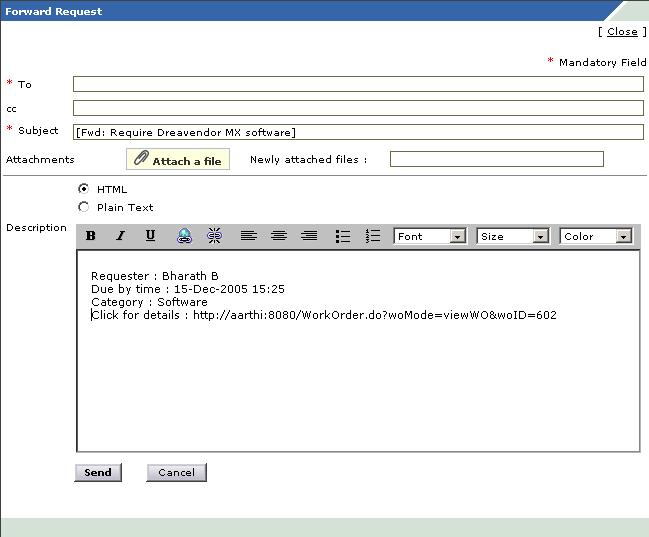The image size is (649, 537).
Task: Choose the Plain Text radio option
Action: click(83, 207)
